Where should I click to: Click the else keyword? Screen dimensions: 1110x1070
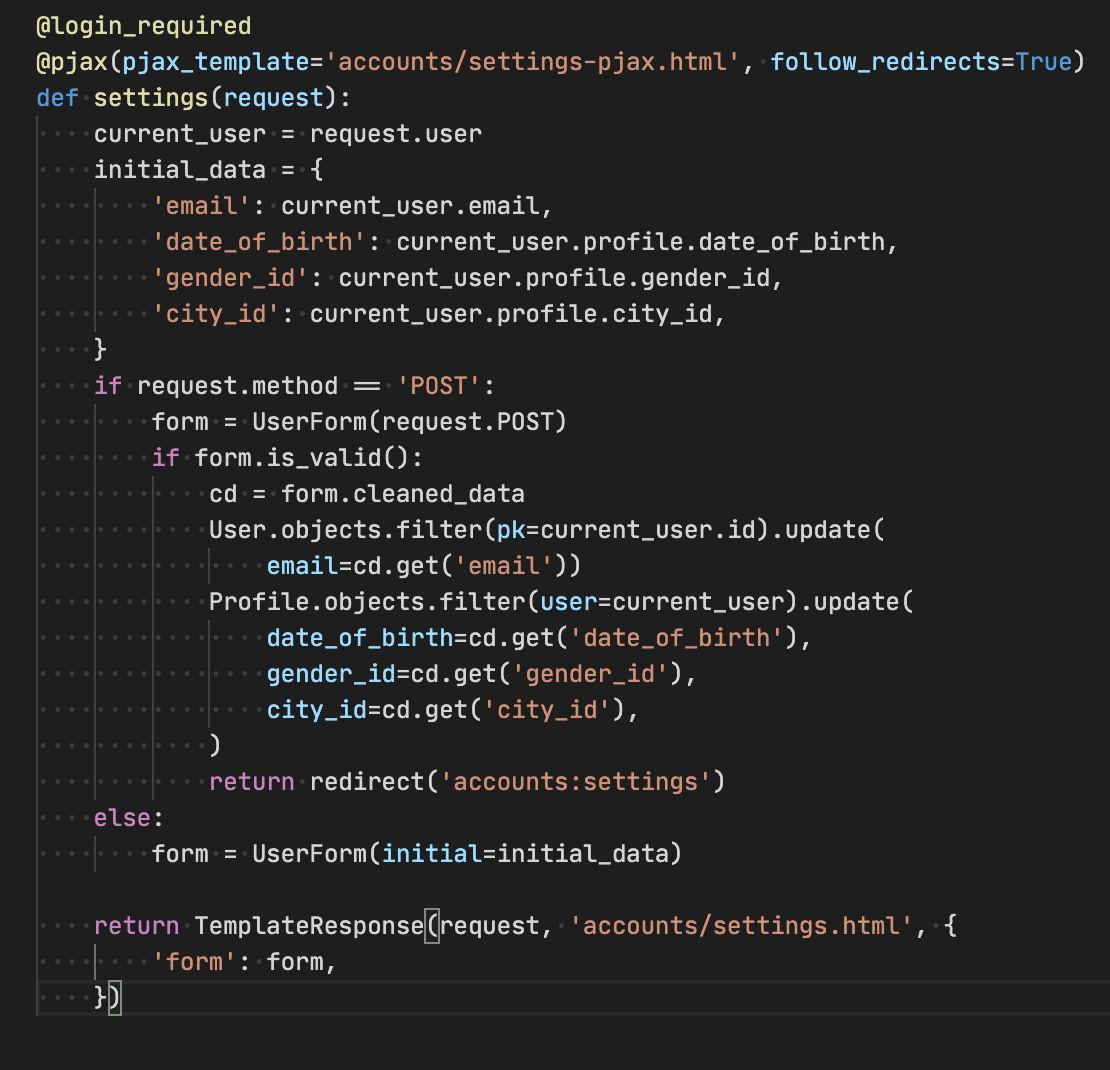pyautogui.click(x=122, y=818)
